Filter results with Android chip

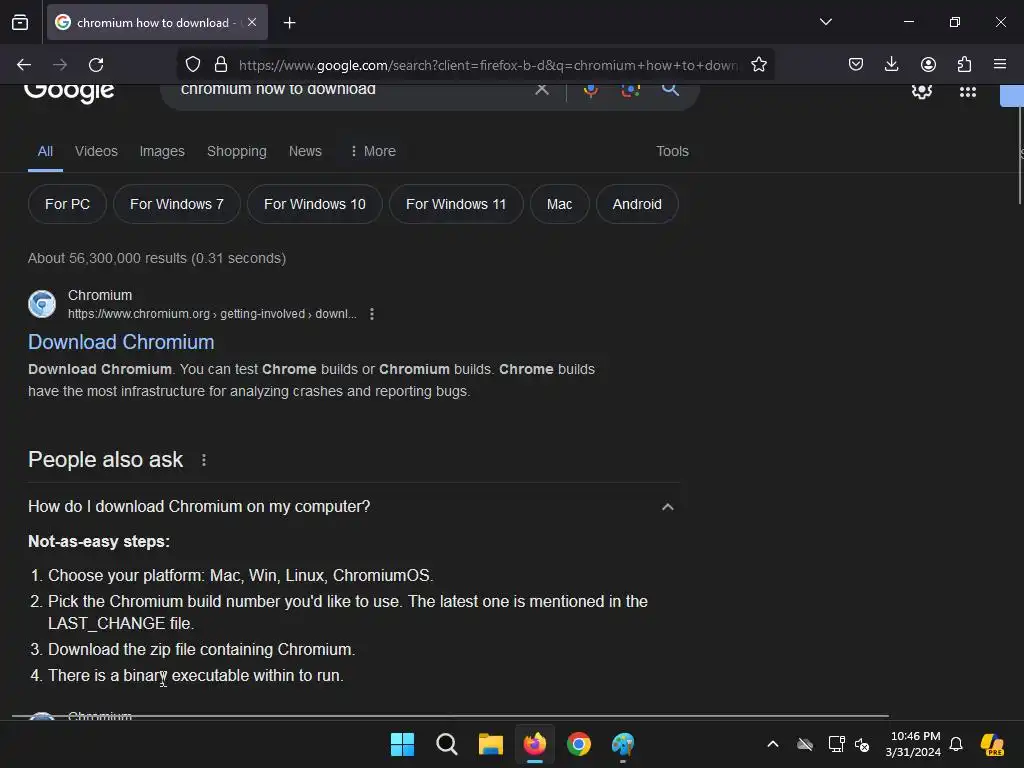point(637,204)
